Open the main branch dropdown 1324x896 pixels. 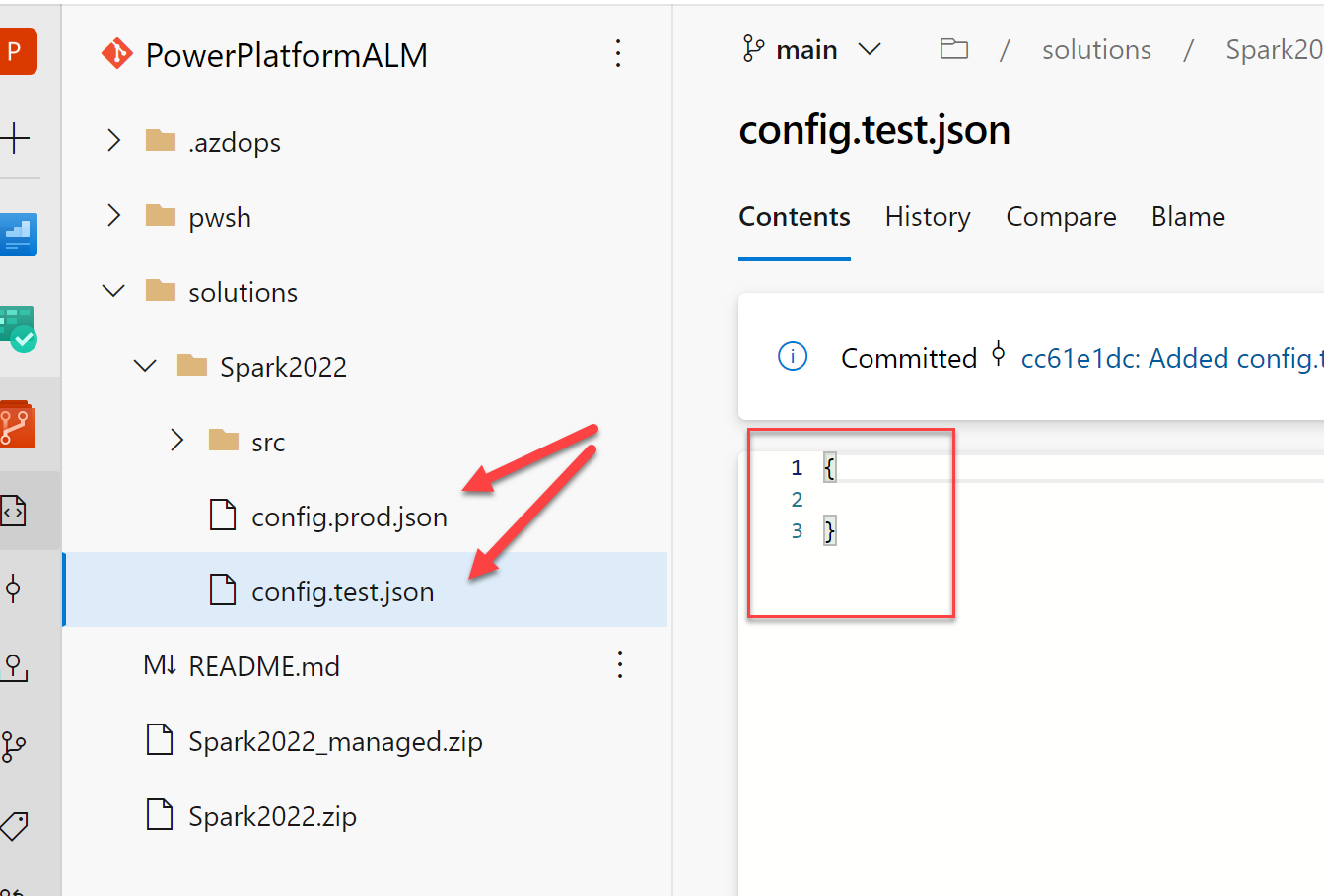point(811,49)
